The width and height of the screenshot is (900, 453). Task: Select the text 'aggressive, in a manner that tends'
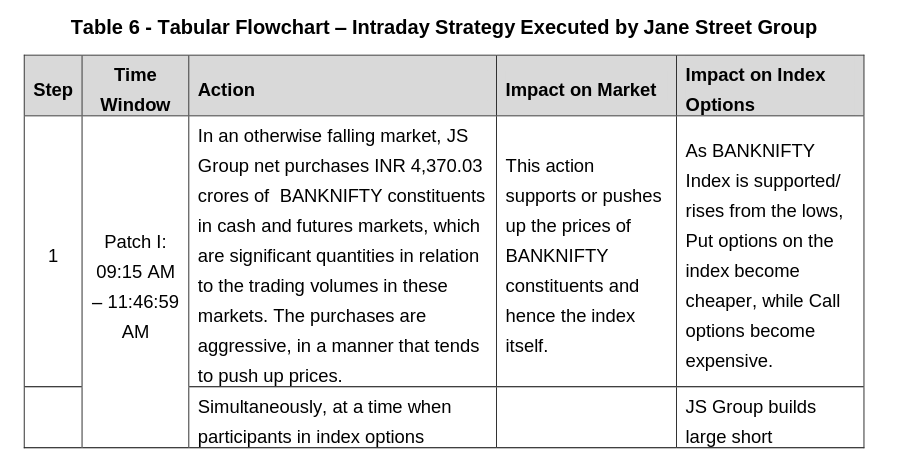point(338,346)
